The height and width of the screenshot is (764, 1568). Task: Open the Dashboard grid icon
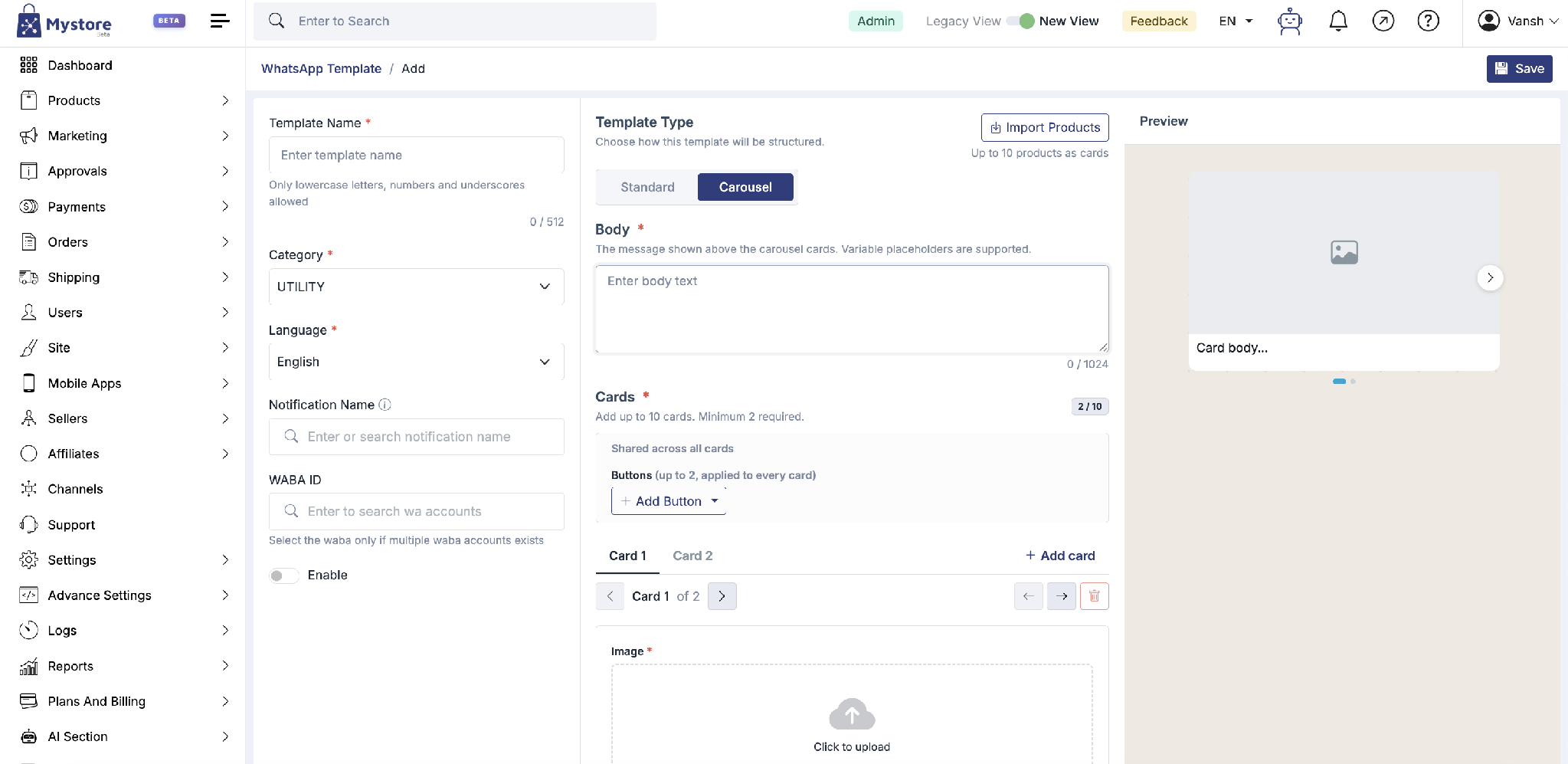pos(28,65)
